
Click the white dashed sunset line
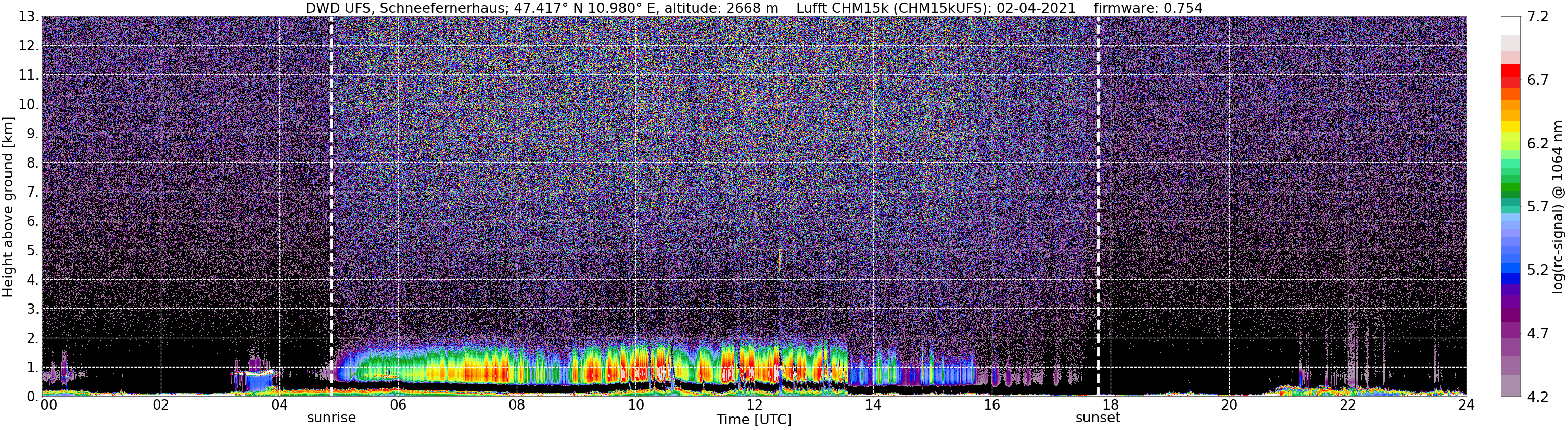tap(1098, 207)
